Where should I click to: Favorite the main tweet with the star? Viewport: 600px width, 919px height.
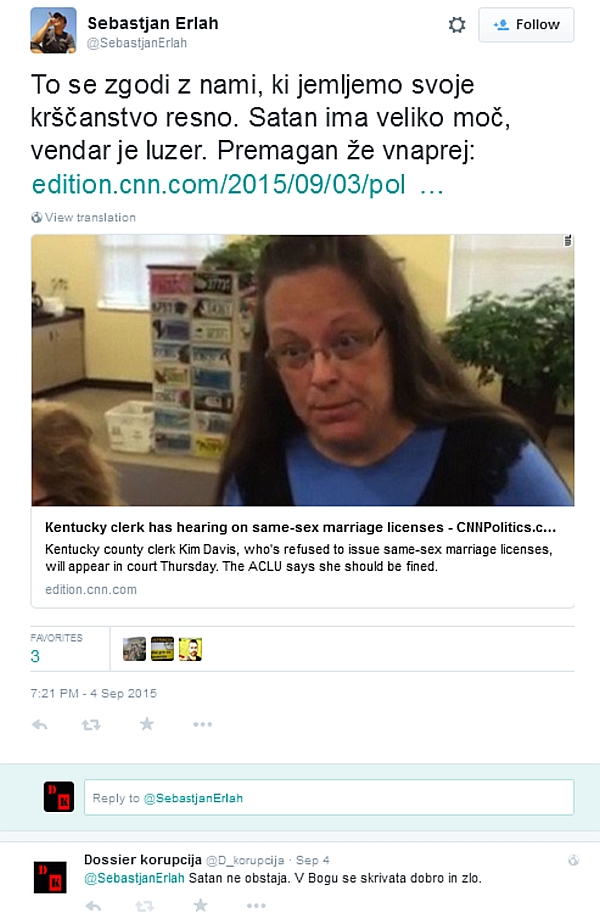(146, 724)
